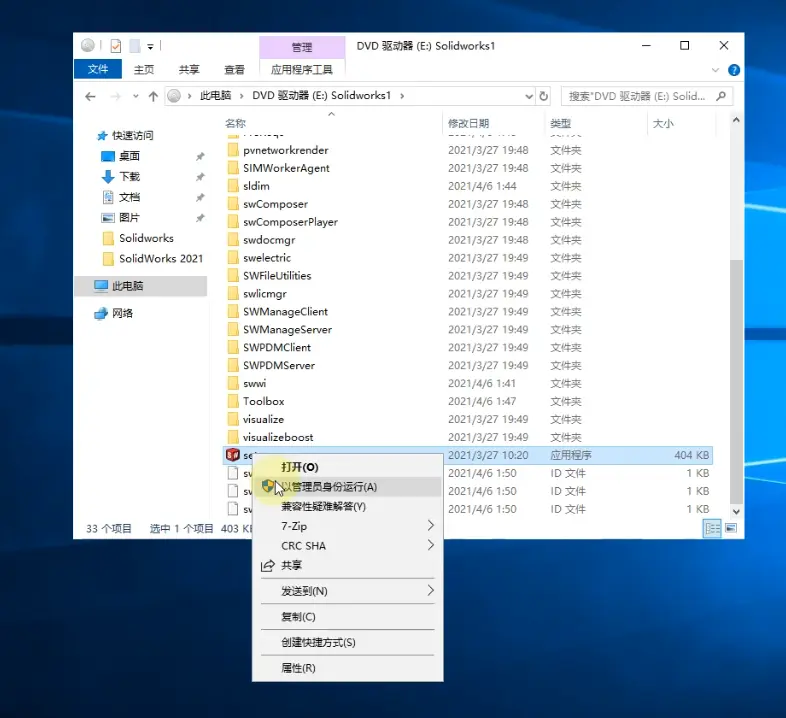Screen dimensions: 786x718
Task: Sort by Name (名称) column header
Action: pyautogui.click(x=236, y=123)
